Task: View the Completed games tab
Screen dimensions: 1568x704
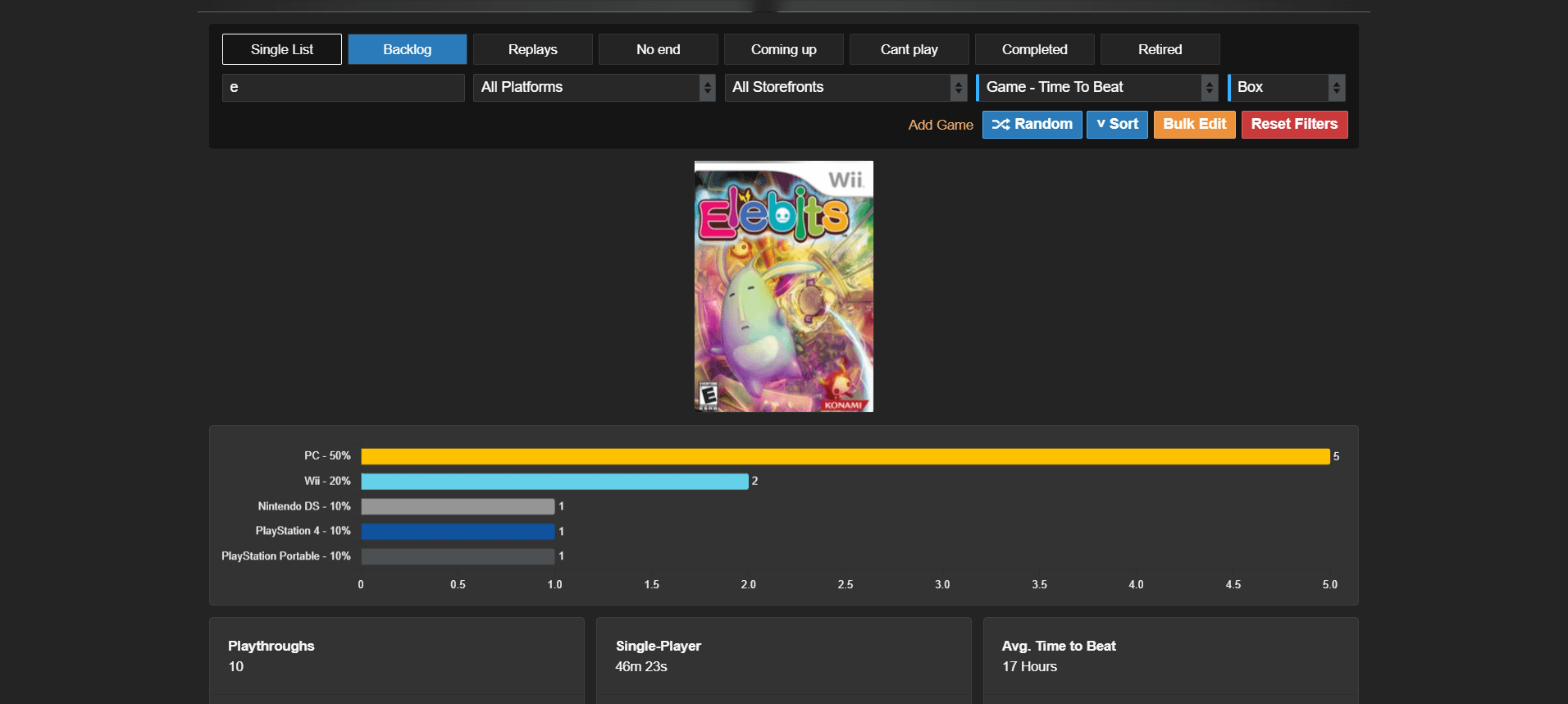Action: tap(1034, 49)
